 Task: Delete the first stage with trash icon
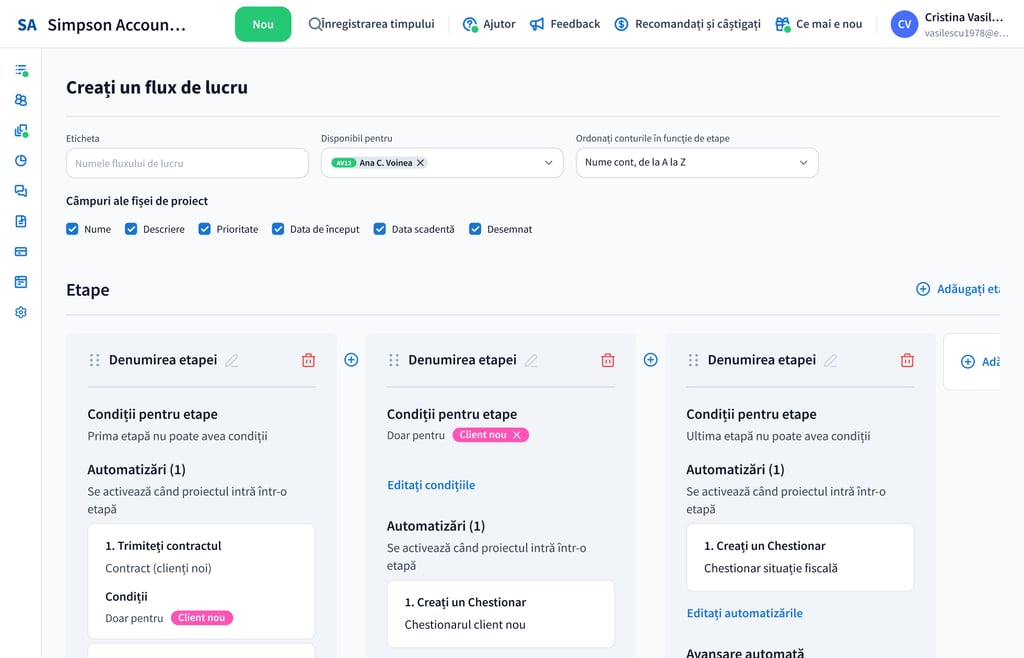click(308, 360)
